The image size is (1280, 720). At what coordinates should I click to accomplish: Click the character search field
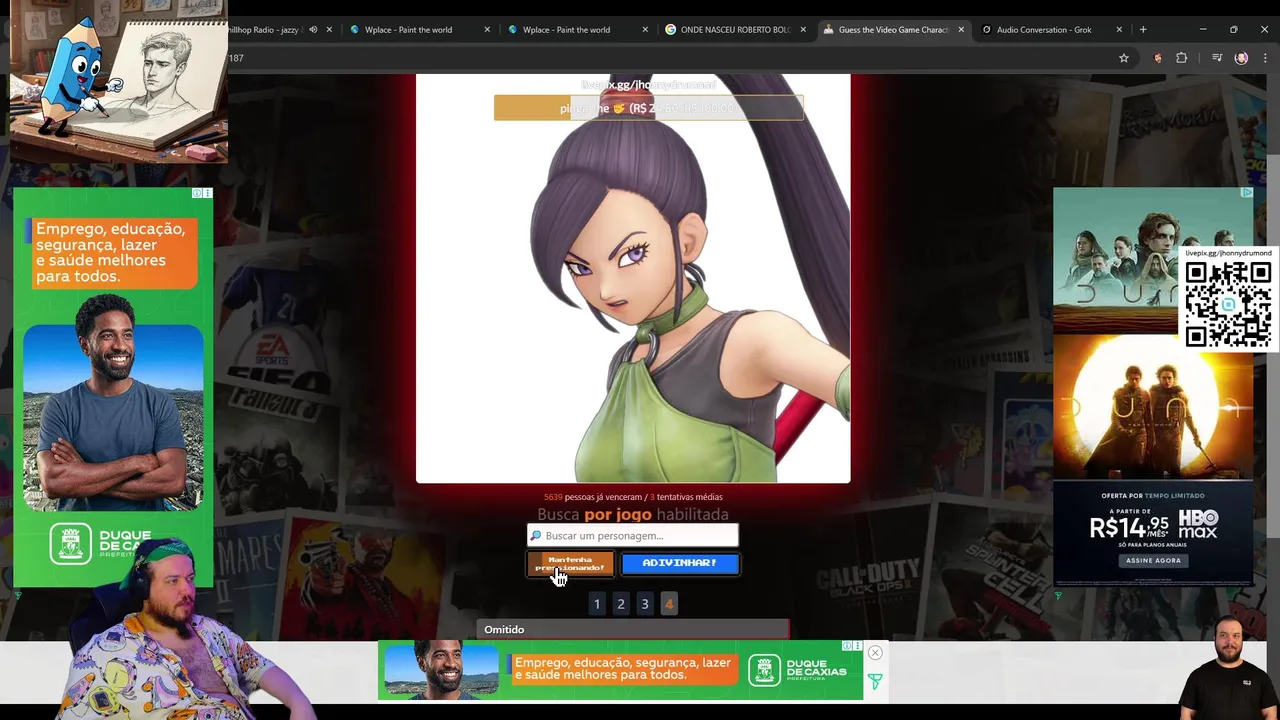point(633,535)
